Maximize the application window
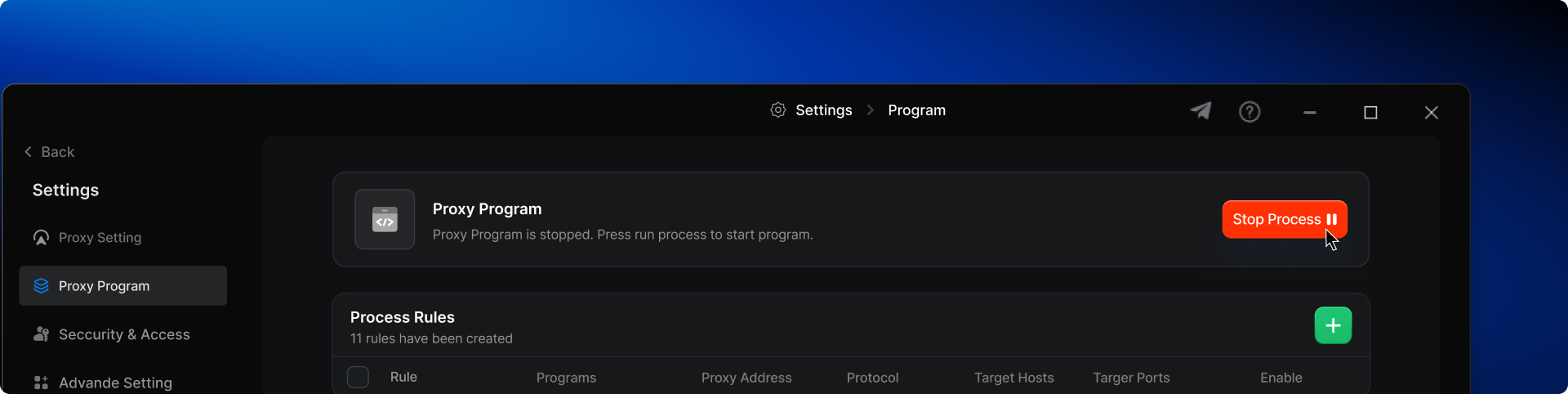1568x394 pixels. pos(1370,113)
